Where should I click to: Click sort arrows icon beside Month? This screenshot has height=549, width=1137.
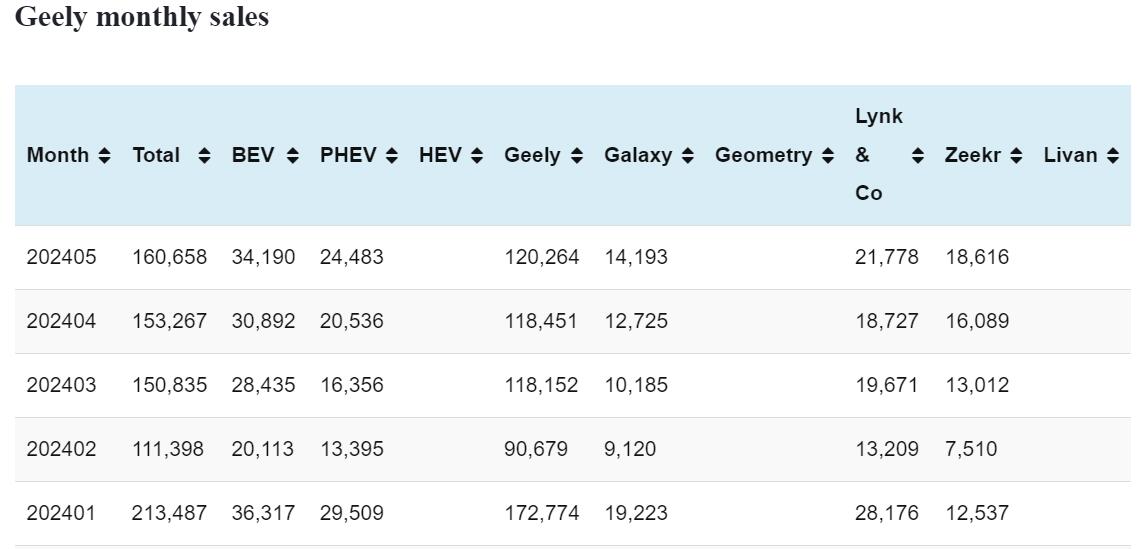[105, 156]
